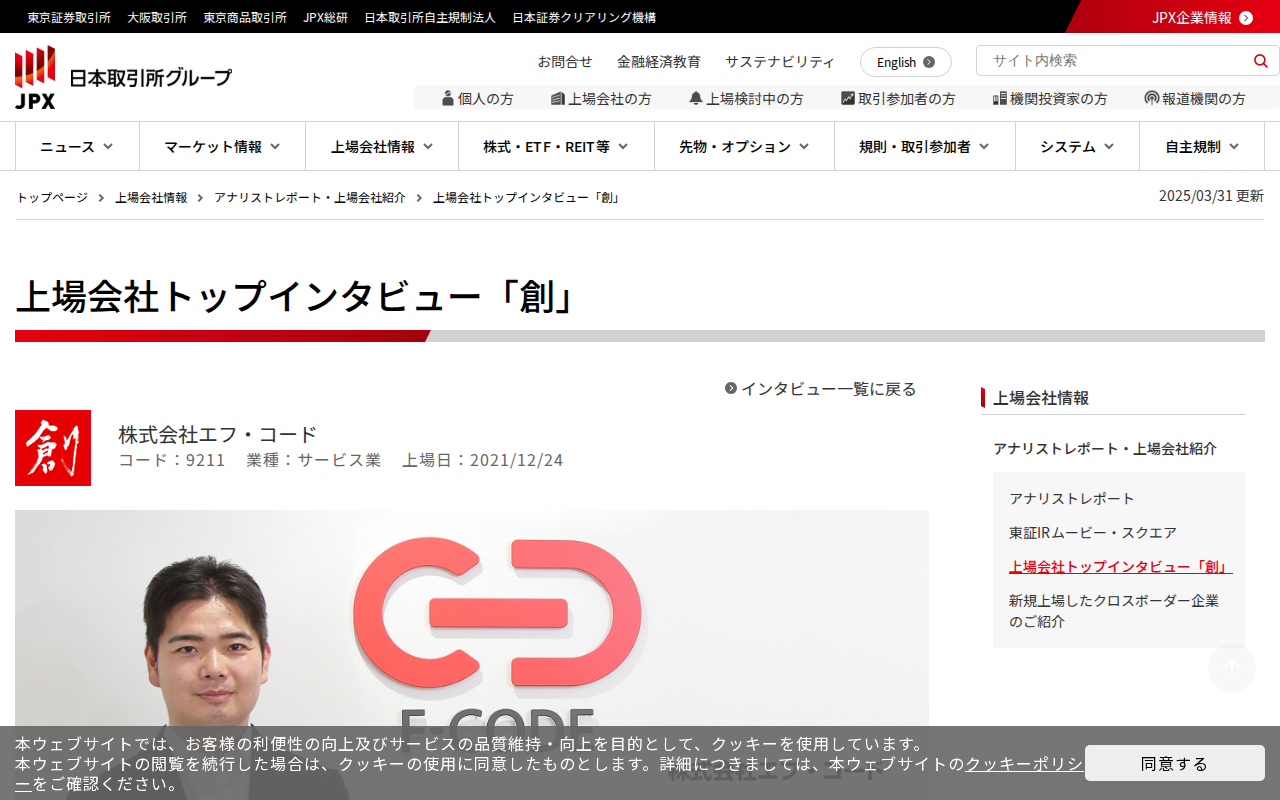
Task: Open 東証IRムービー・スクエア in the sidebar
Action: click(x=1093, y=532)
